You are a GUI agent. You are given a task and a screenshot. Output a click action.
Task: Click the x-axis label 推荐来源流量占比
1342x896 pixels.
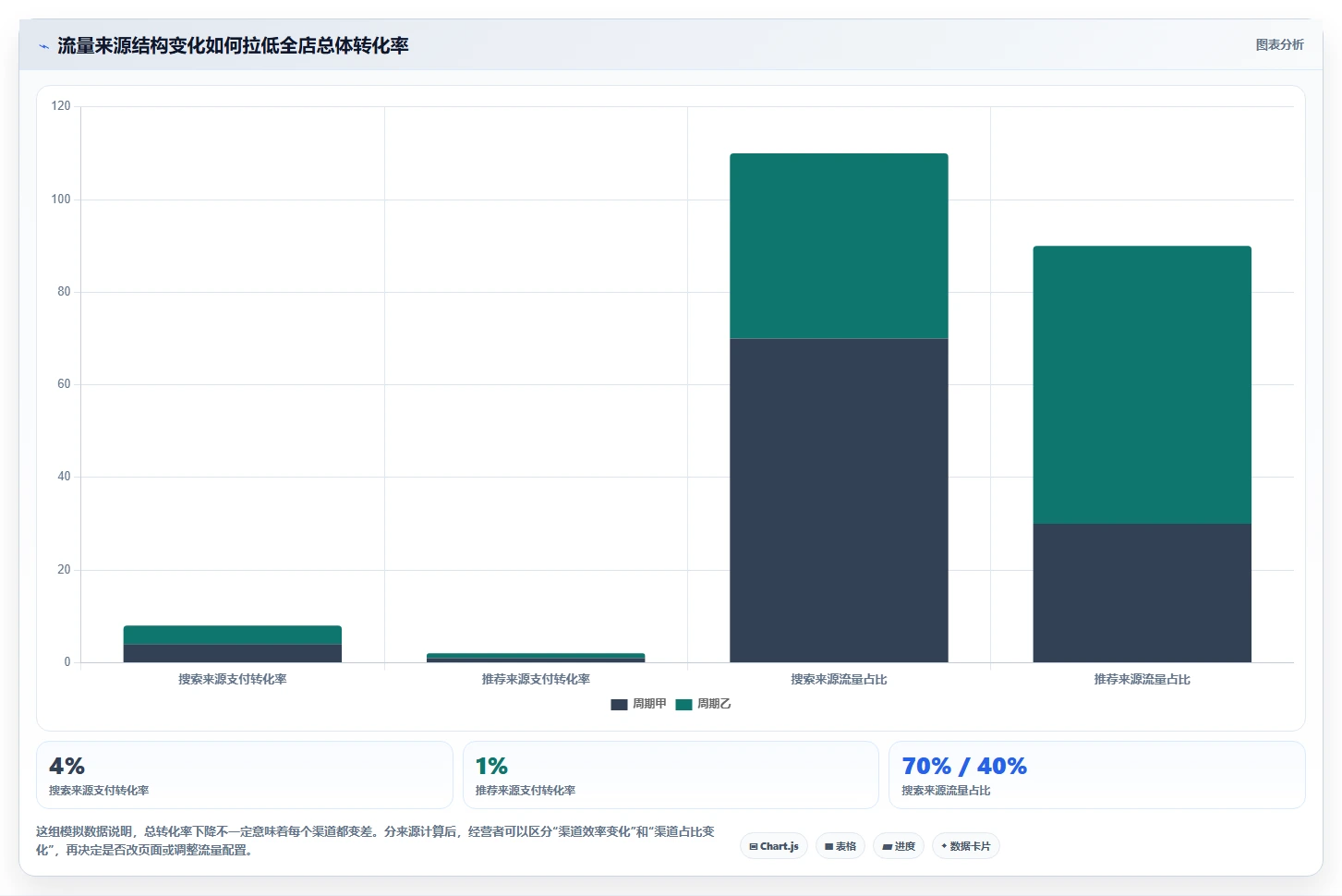1142,679
